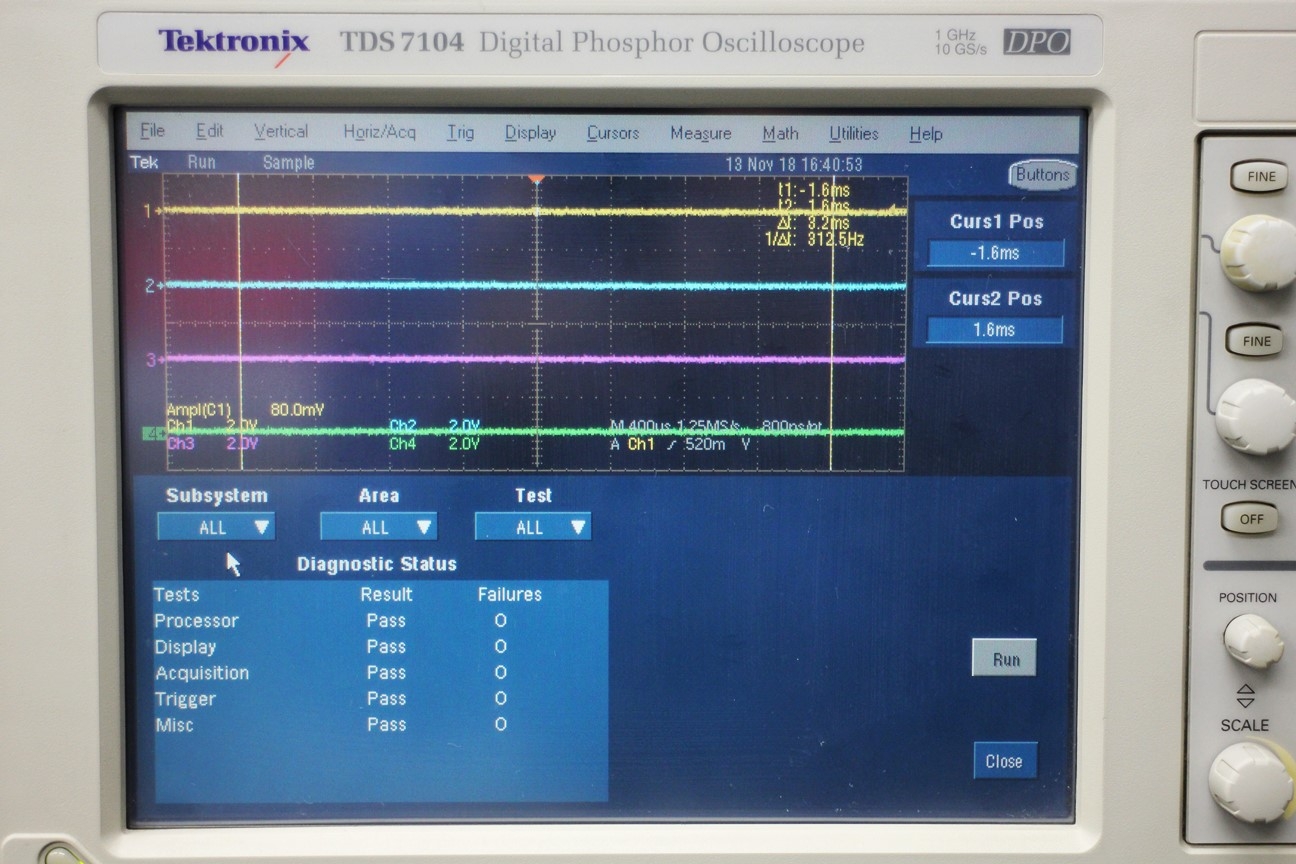This screenshot has height=864, width=1296.
Task: Expand the Test ALL dropdown
Action: [533, 527]
